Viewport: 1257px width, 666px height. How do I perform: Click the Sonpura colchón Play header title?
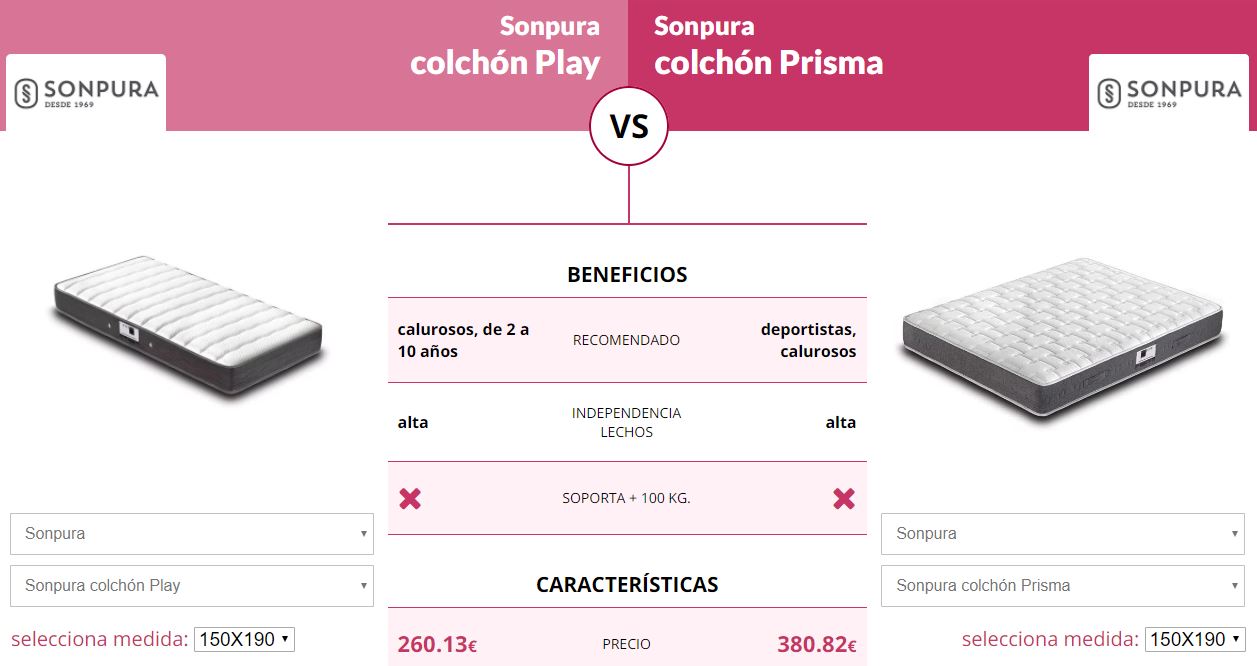[506, 46]
